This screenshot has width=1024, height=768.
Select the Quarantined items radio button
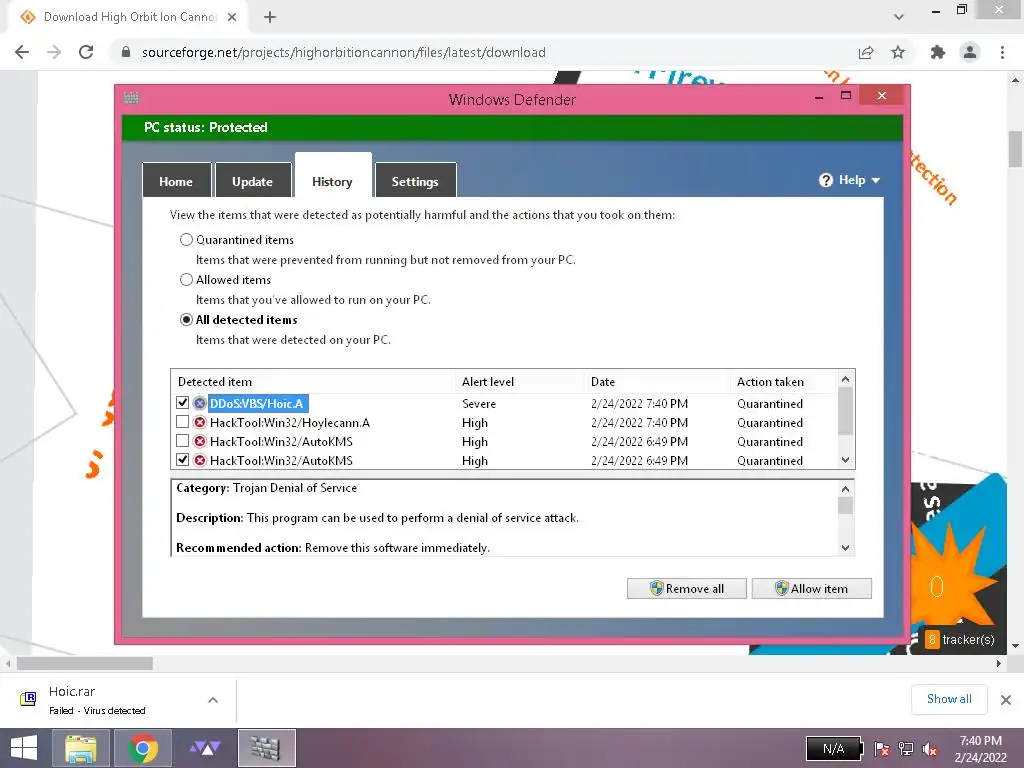coord(186,240)
